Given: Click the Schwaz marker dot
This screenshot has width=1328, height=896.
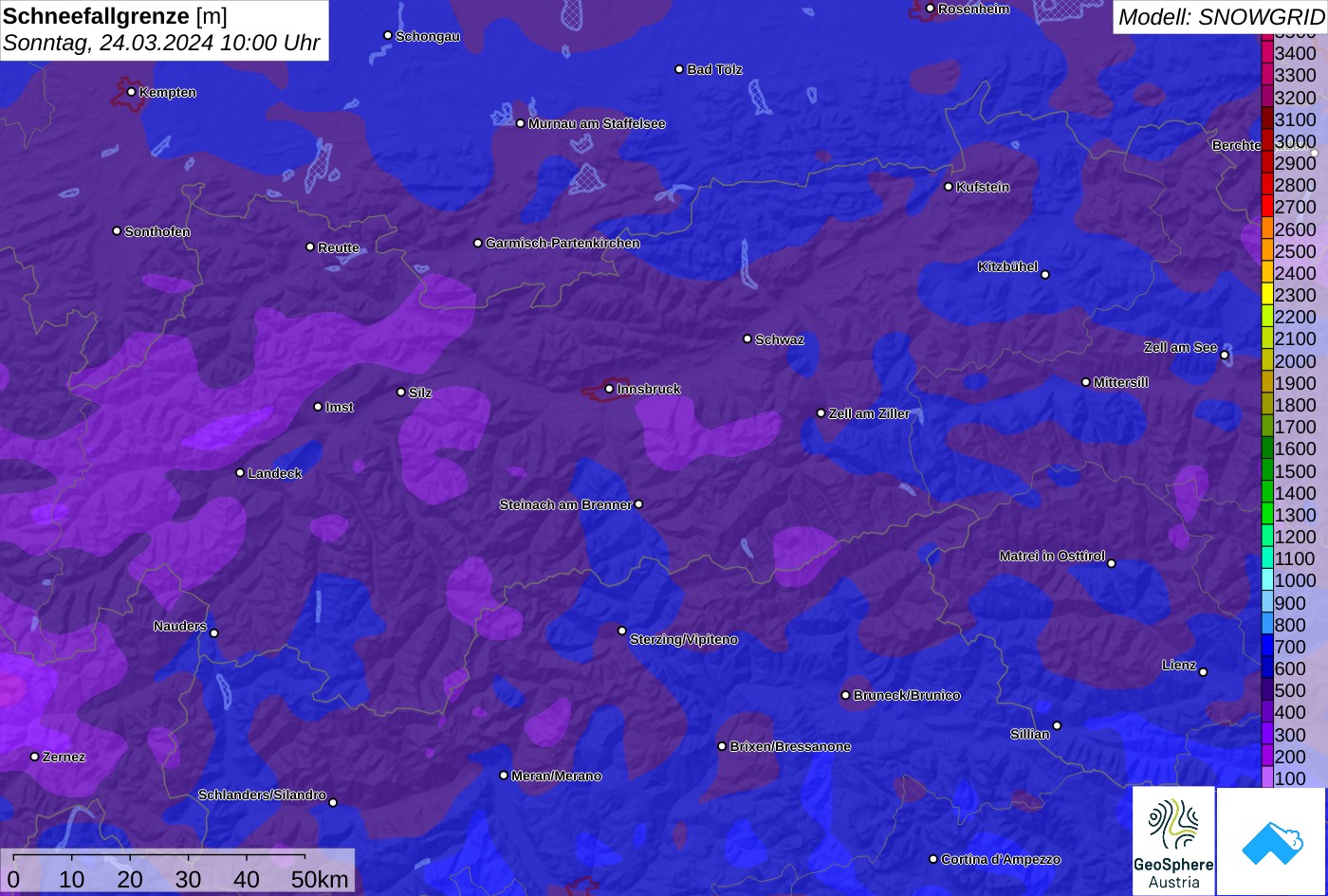Looking at the screenshot, I should (x=747, y=338).
